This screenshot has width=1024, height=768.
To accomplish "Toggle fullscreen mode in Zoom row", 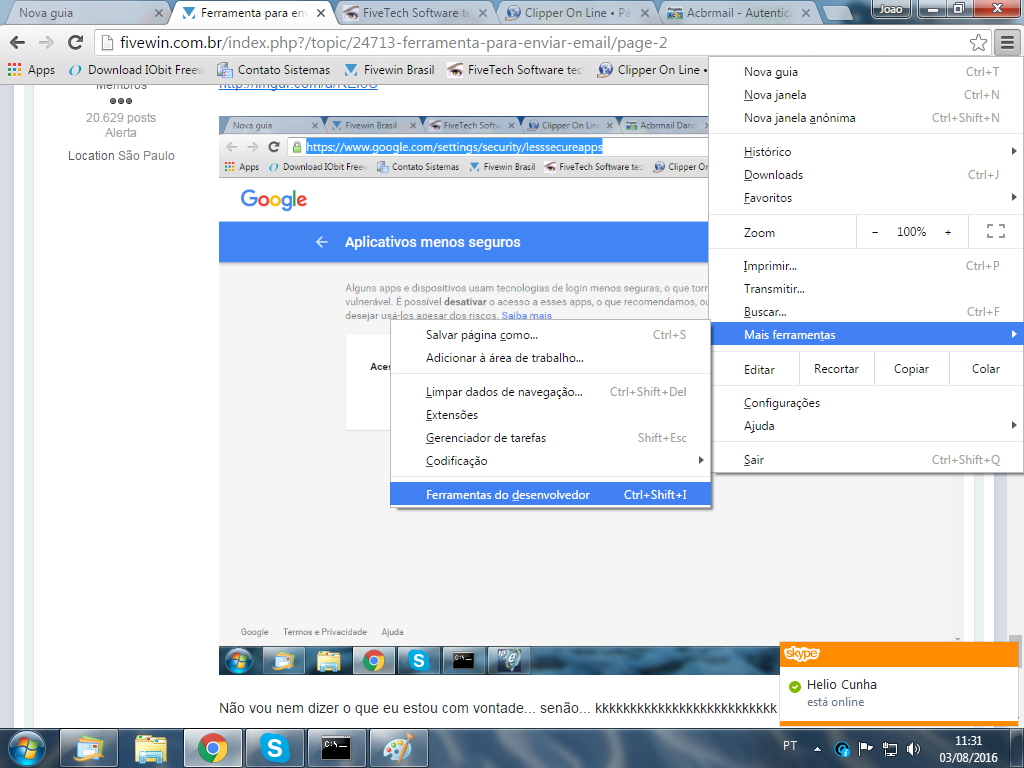I will [995, 232].
